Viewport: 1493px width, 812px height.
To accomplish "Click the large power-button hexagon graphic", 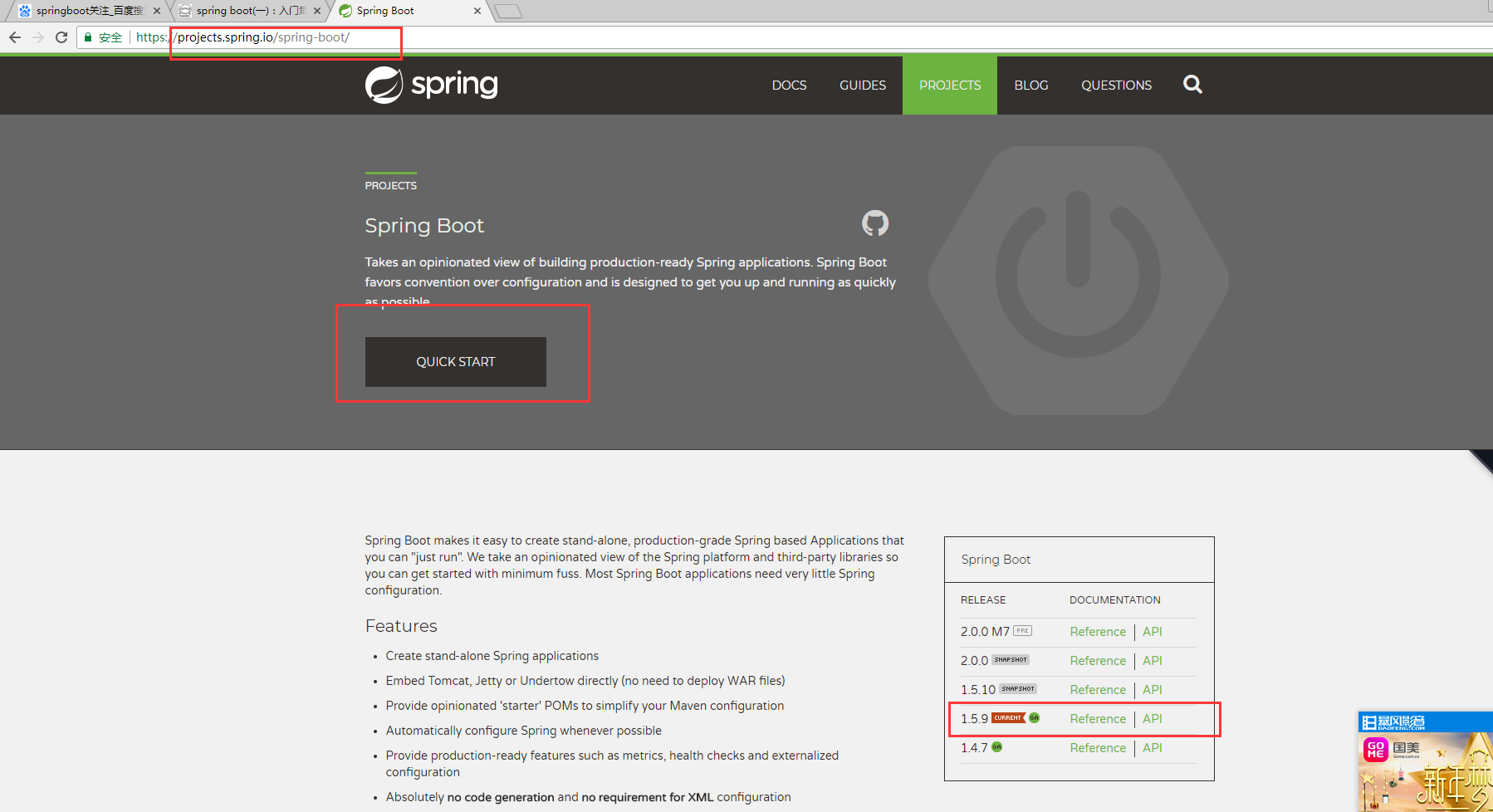I will (x=1078, y=281).
